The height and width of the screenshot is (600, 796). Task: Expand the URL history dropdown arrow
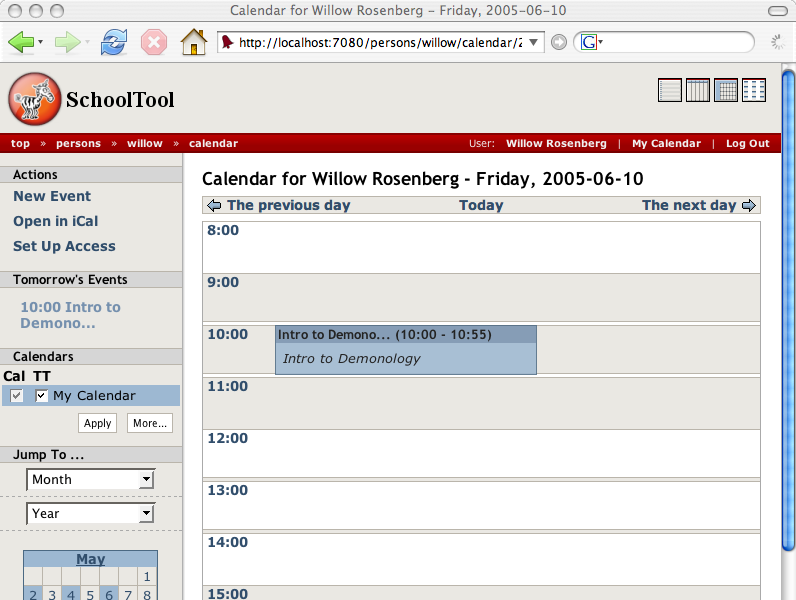coord(534,42)
